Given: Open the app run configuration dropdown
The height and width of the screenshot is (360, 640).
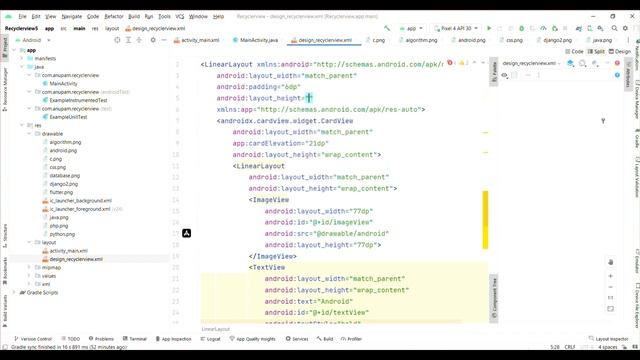Looking at the screenshot, I should (x=411, y=28).
